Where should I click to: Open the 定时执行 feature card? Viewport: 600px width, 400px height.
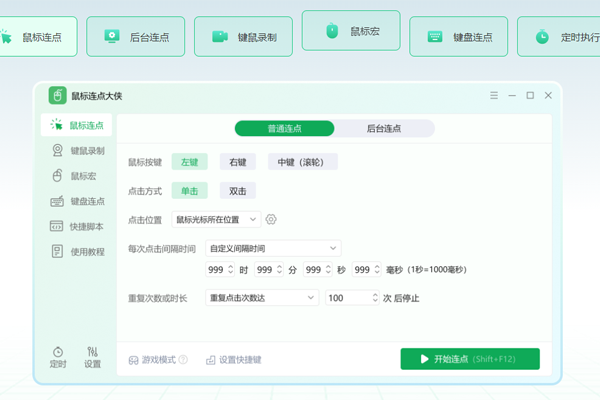tap(559, 37)
